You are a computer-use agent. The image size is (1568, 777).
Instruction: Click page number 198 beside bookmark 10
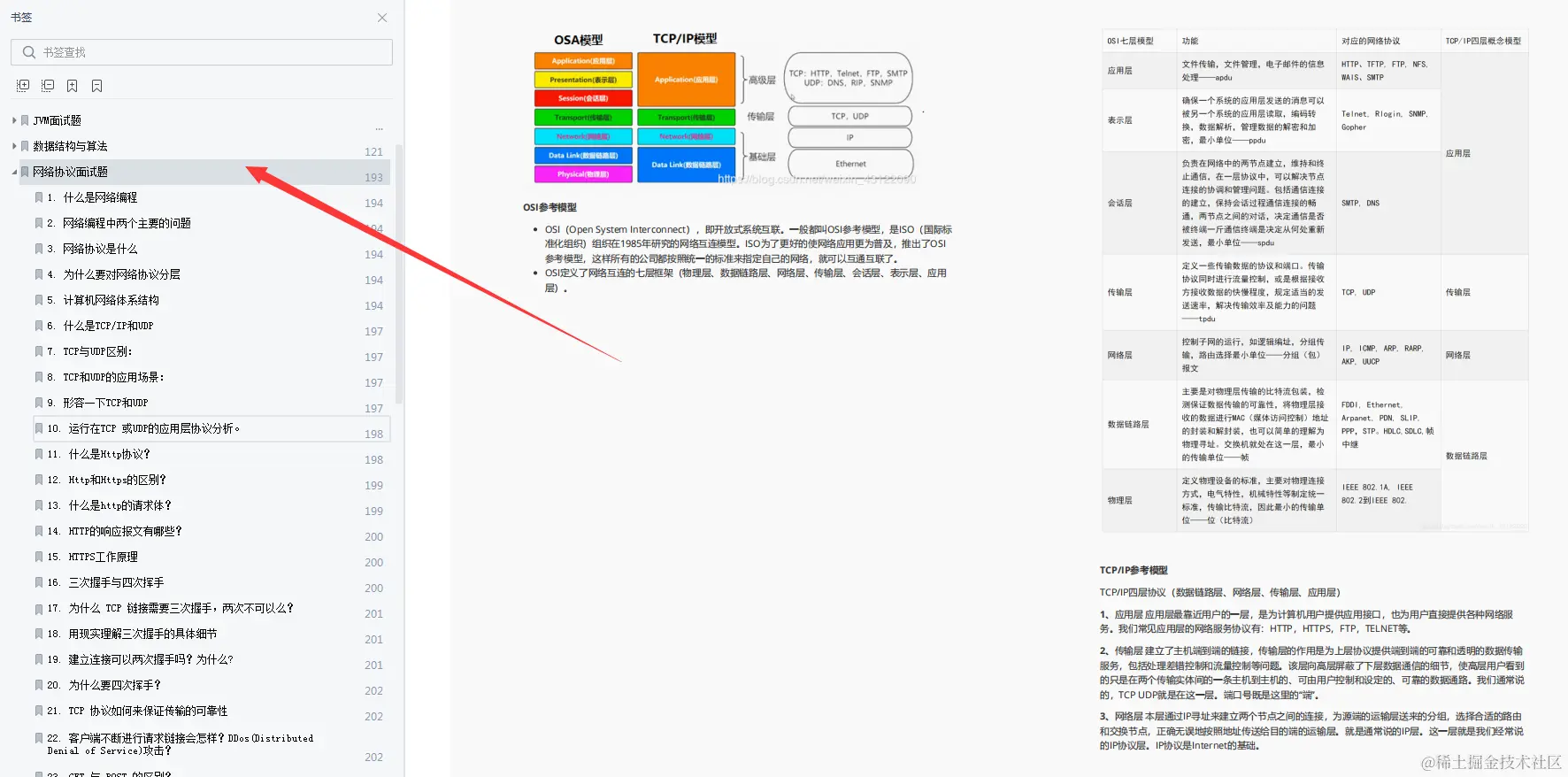point(373,435)
